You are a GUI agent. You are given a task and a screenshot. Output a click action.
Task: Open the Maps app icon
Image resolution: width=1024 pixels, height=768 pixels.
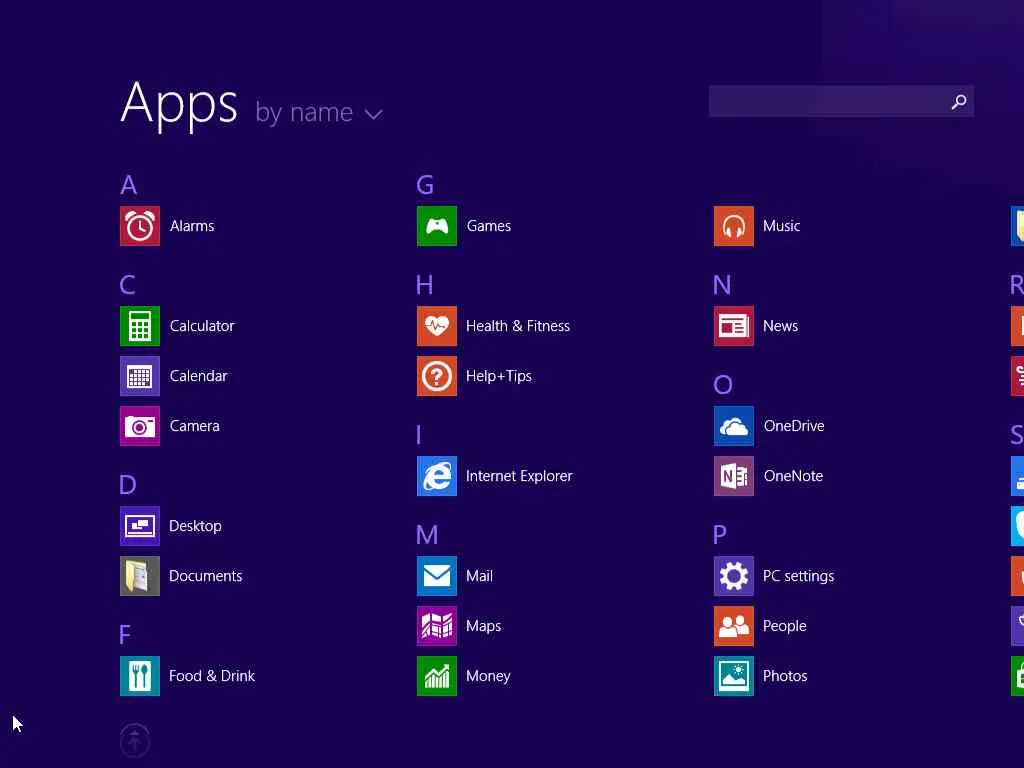coord(437,626)
